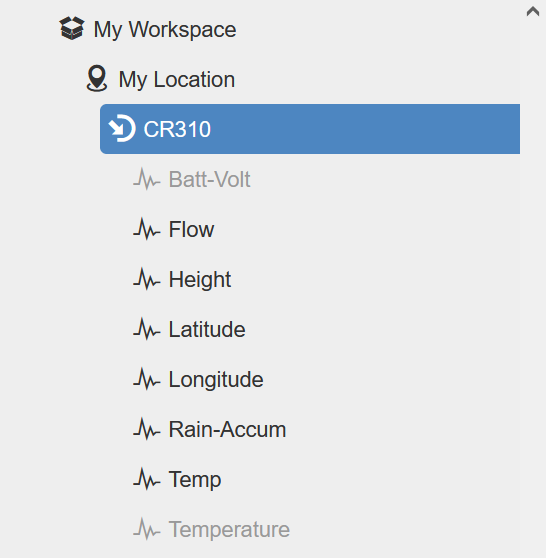
Task: Click the CR310 datalogger arrow icon
Action: (x=122, y=128)
